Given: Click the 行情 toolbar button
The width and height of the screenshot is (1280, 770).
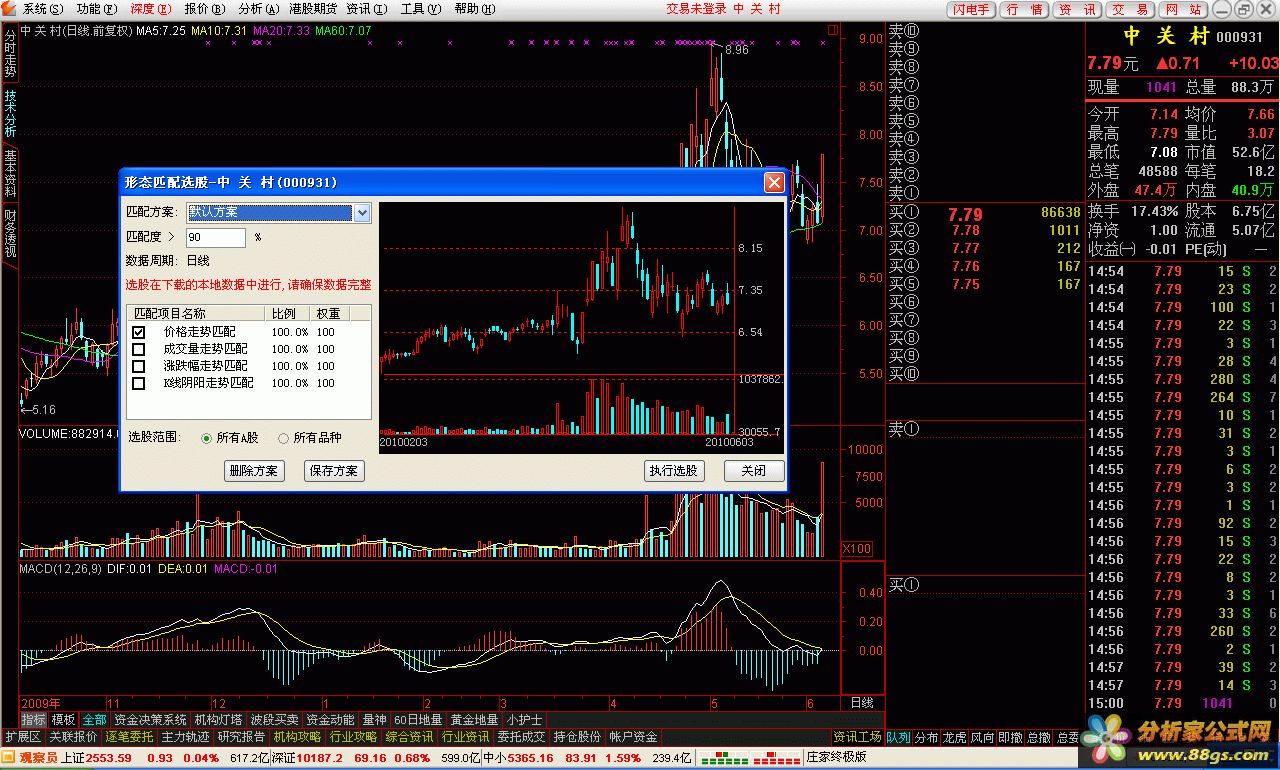Looking at the screenshot, I should 1024,9.
